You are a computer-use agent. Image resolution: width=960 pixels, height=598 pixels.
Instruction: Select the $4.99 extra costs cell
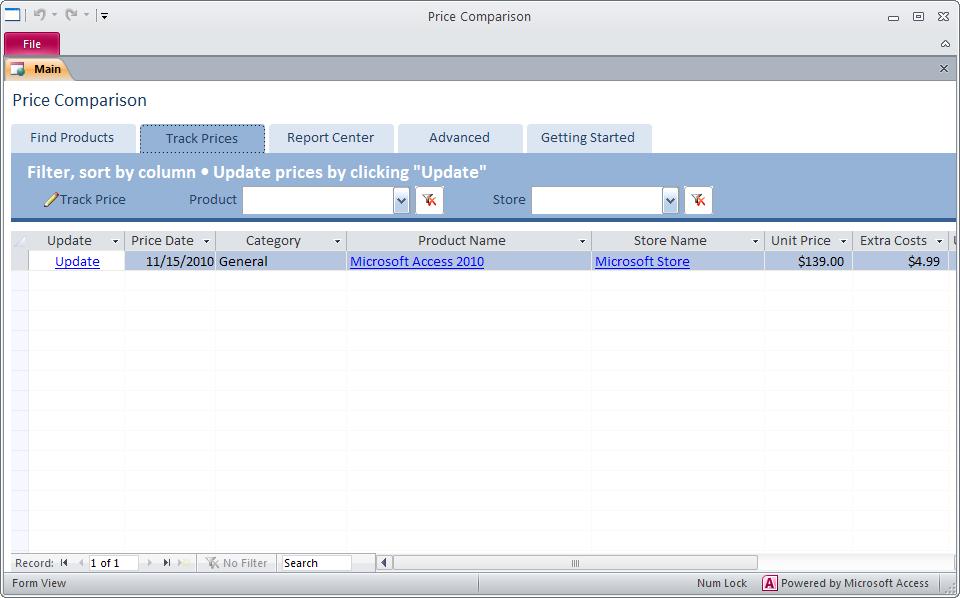[900, 261]
